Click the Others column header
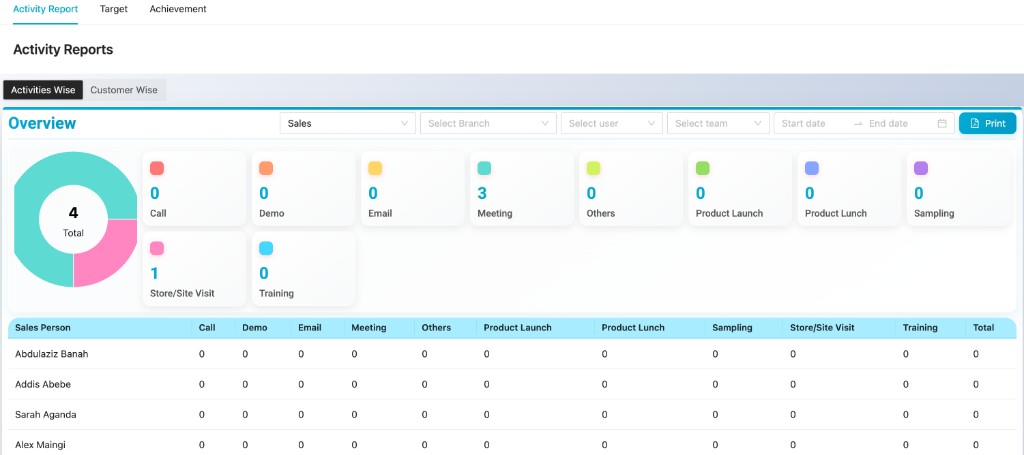 (436, 328)
